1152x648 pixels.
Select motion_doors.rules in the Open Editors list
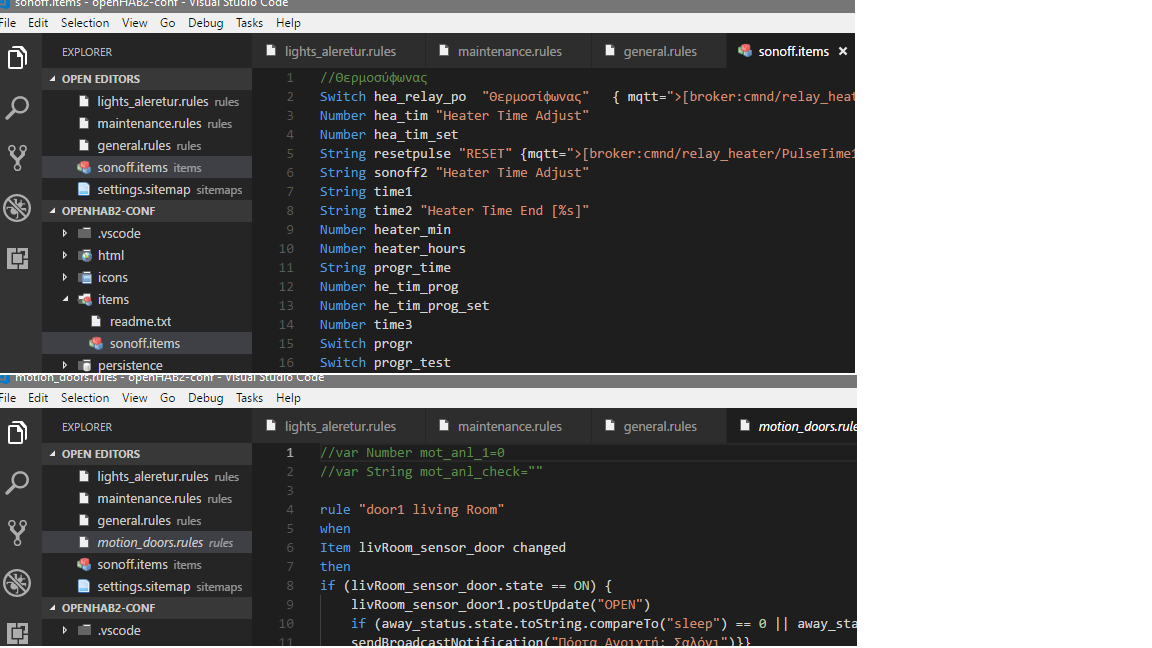point(150,542)
